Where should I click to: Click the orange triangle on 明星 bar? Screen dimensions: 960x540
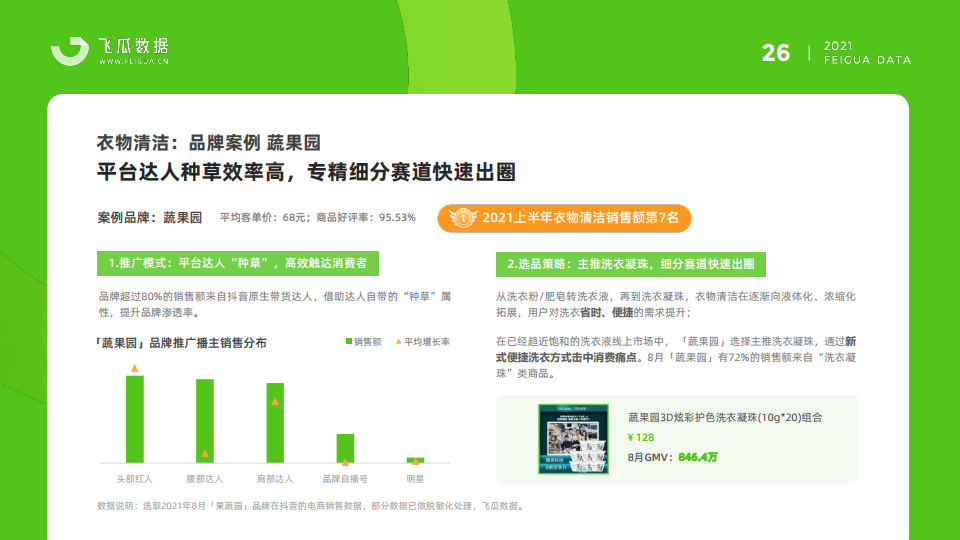point(415,459)
